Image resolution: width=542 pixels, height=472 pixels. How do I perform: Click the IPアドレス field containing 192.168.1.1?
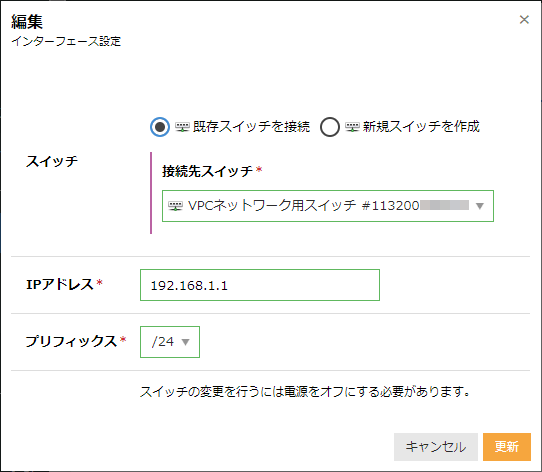[260, 285]
